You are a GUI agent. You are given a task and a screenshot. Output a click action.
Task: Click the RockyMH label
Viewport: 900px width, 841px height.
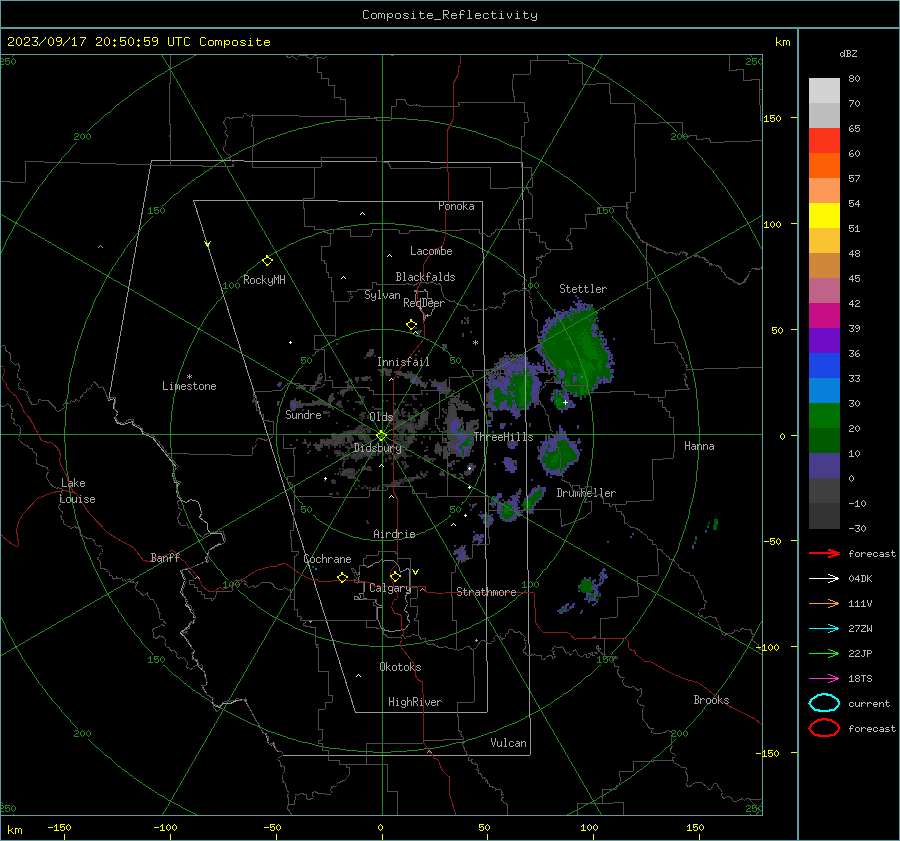264,280
